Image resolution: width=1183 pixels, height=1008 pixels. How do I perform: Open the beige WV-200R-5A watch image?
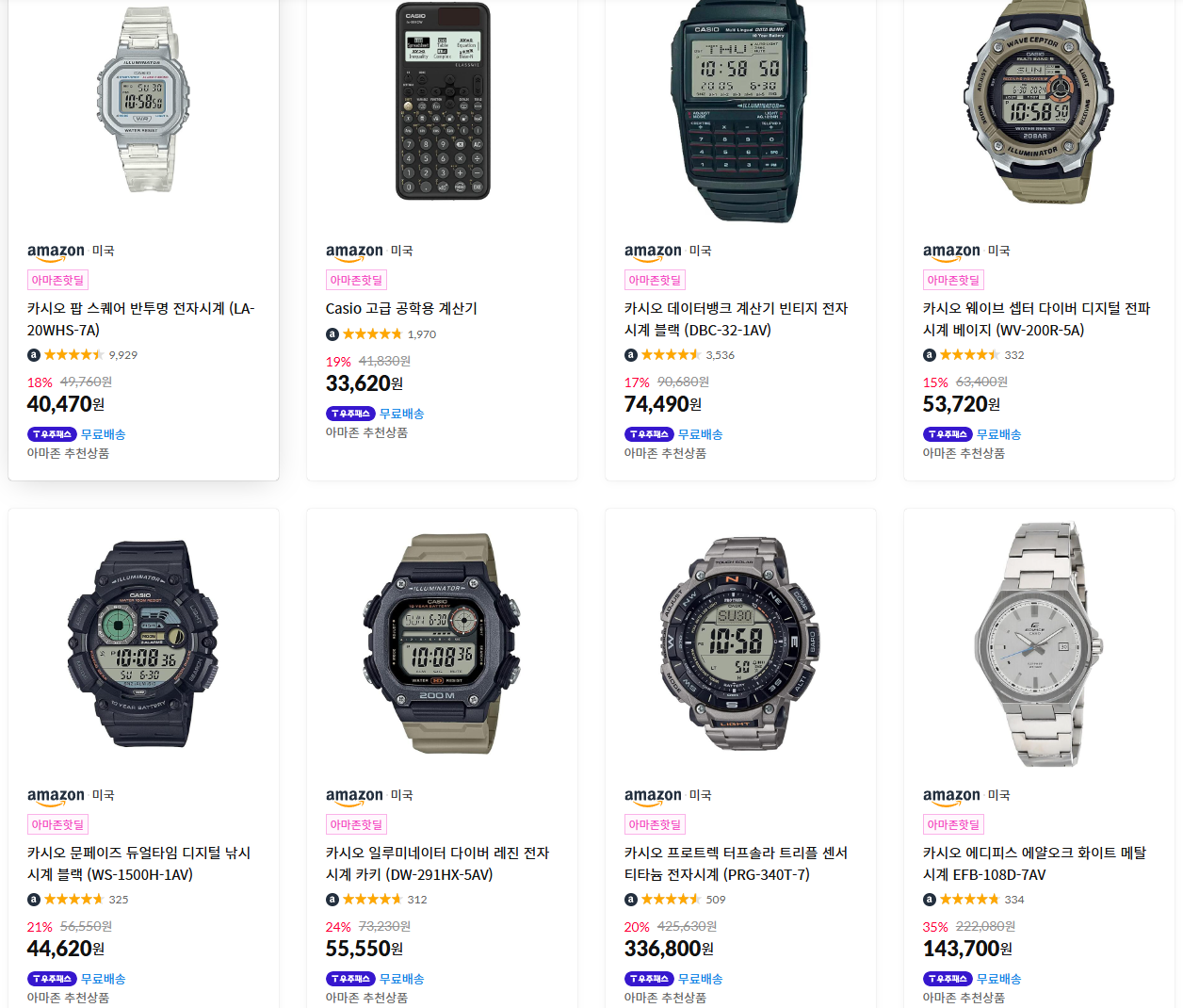[x=1039, y=103]
